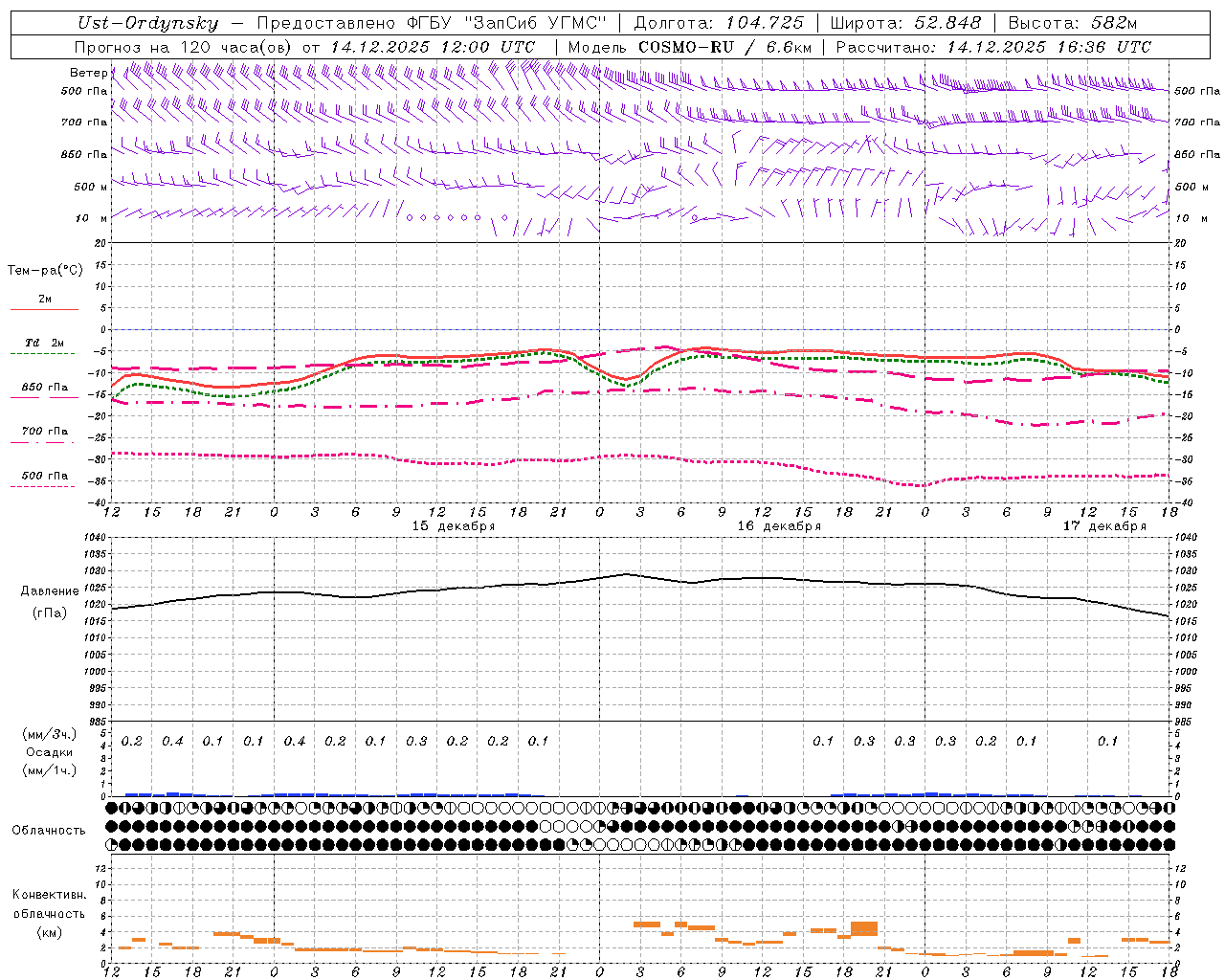1225x980 pixels.
Task: Click the 500 м wind level label at left
Action: 92,187
